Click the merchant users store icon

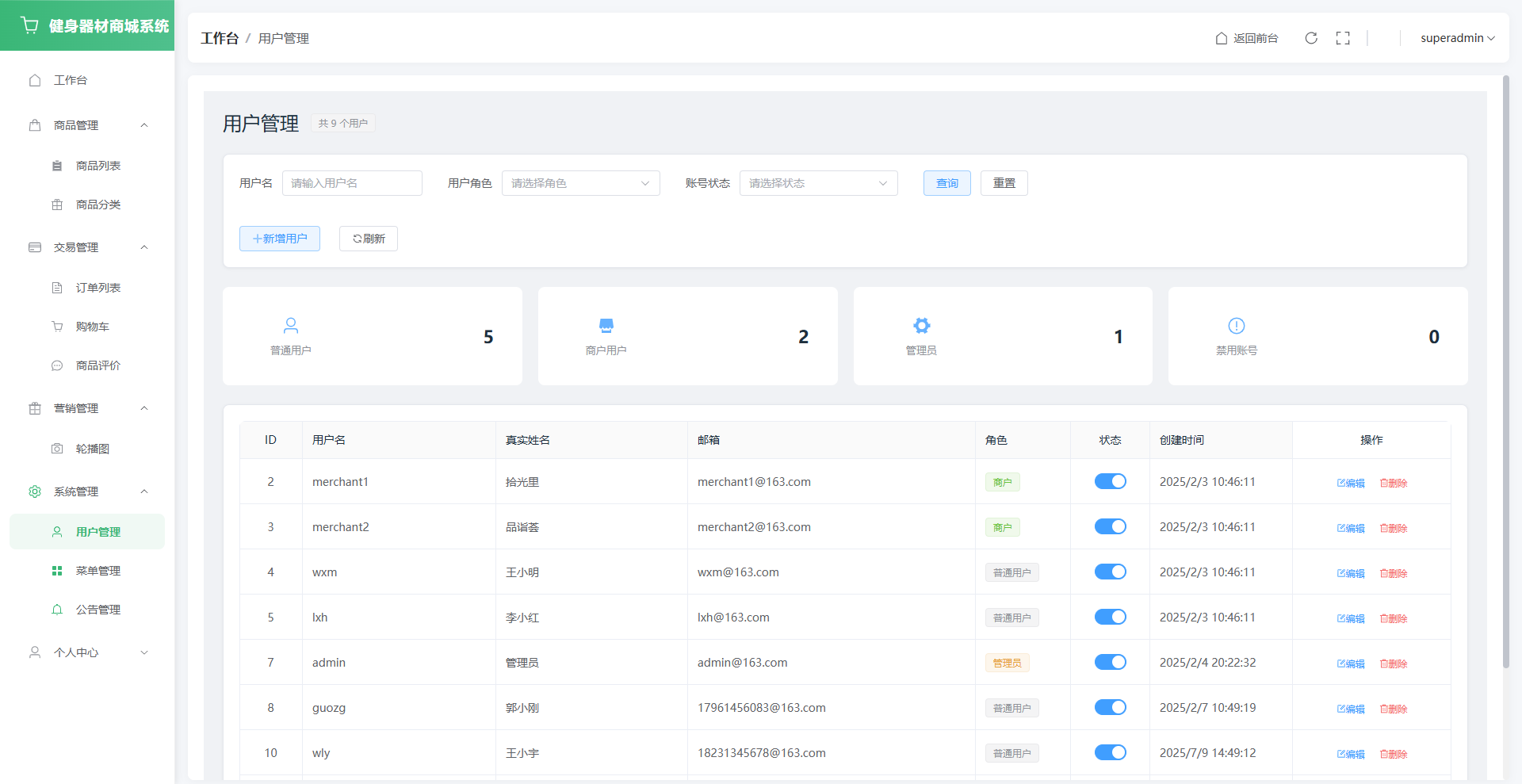pyautogui.click(x=606, y=326)
